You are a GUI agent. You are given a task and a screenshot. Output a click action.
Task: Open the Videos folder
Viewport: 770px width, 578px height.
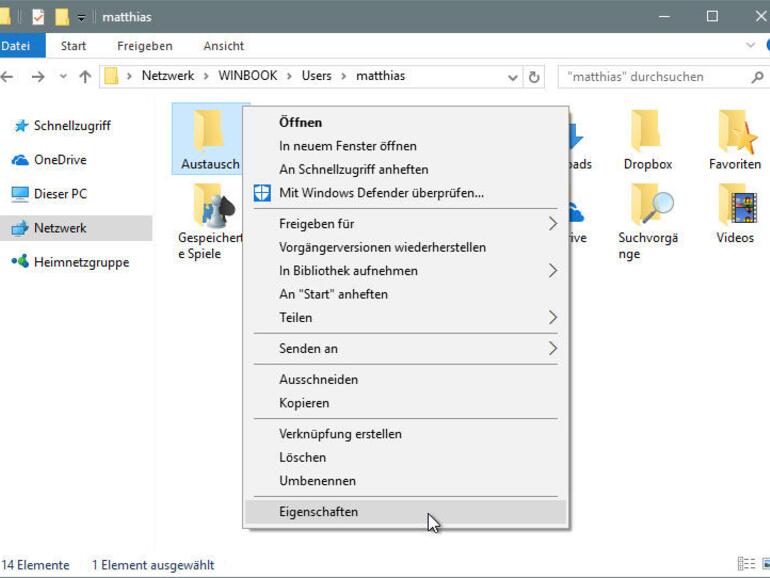[735, 214]
